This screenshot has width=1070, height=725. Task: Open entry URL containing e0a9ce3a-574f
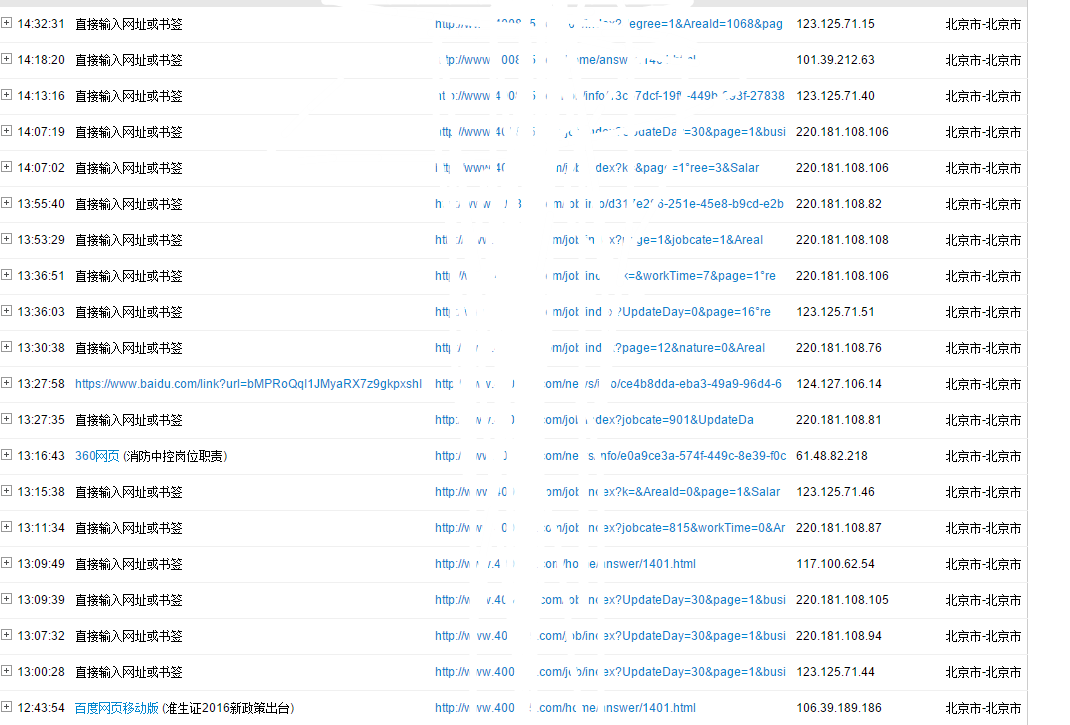tap(611, 456)
